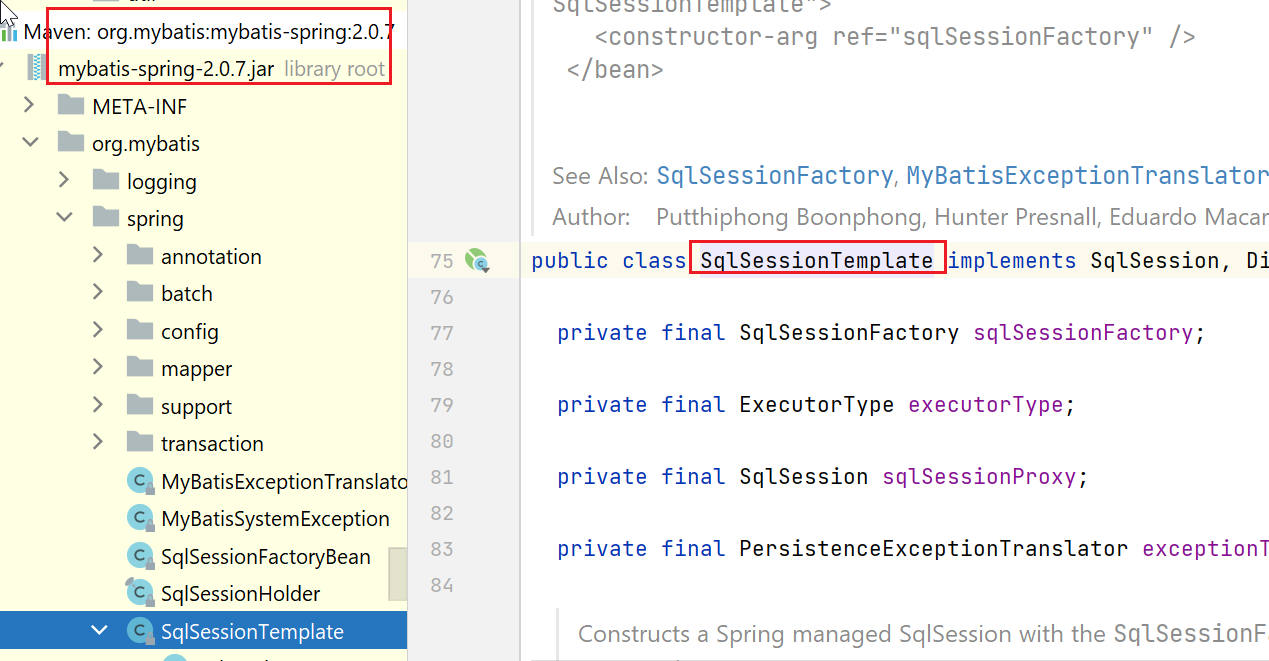Click the logging package folder icon
Screen dimensions: 1269x661
pos(105,181)
